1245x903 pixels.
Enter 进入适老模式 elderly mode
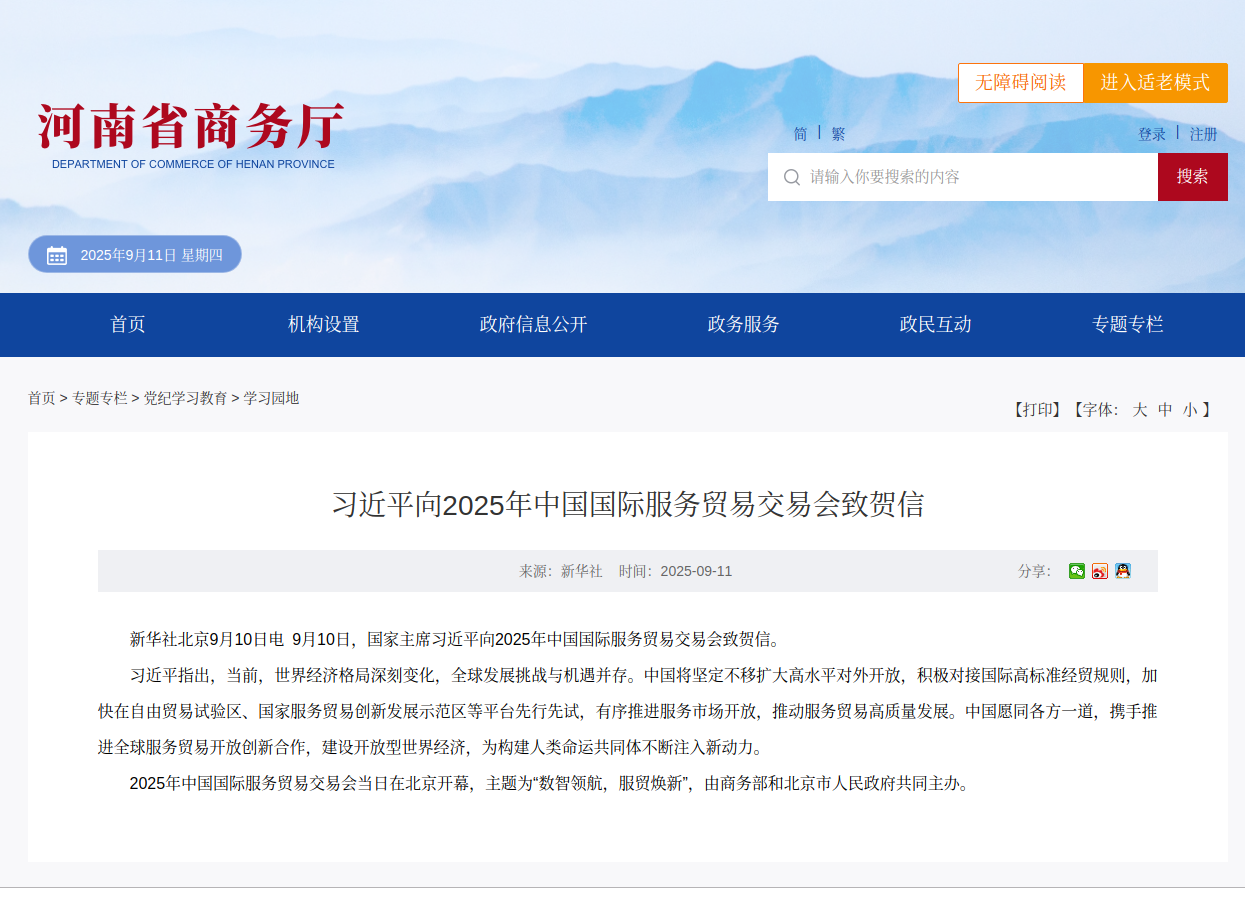1155,83
